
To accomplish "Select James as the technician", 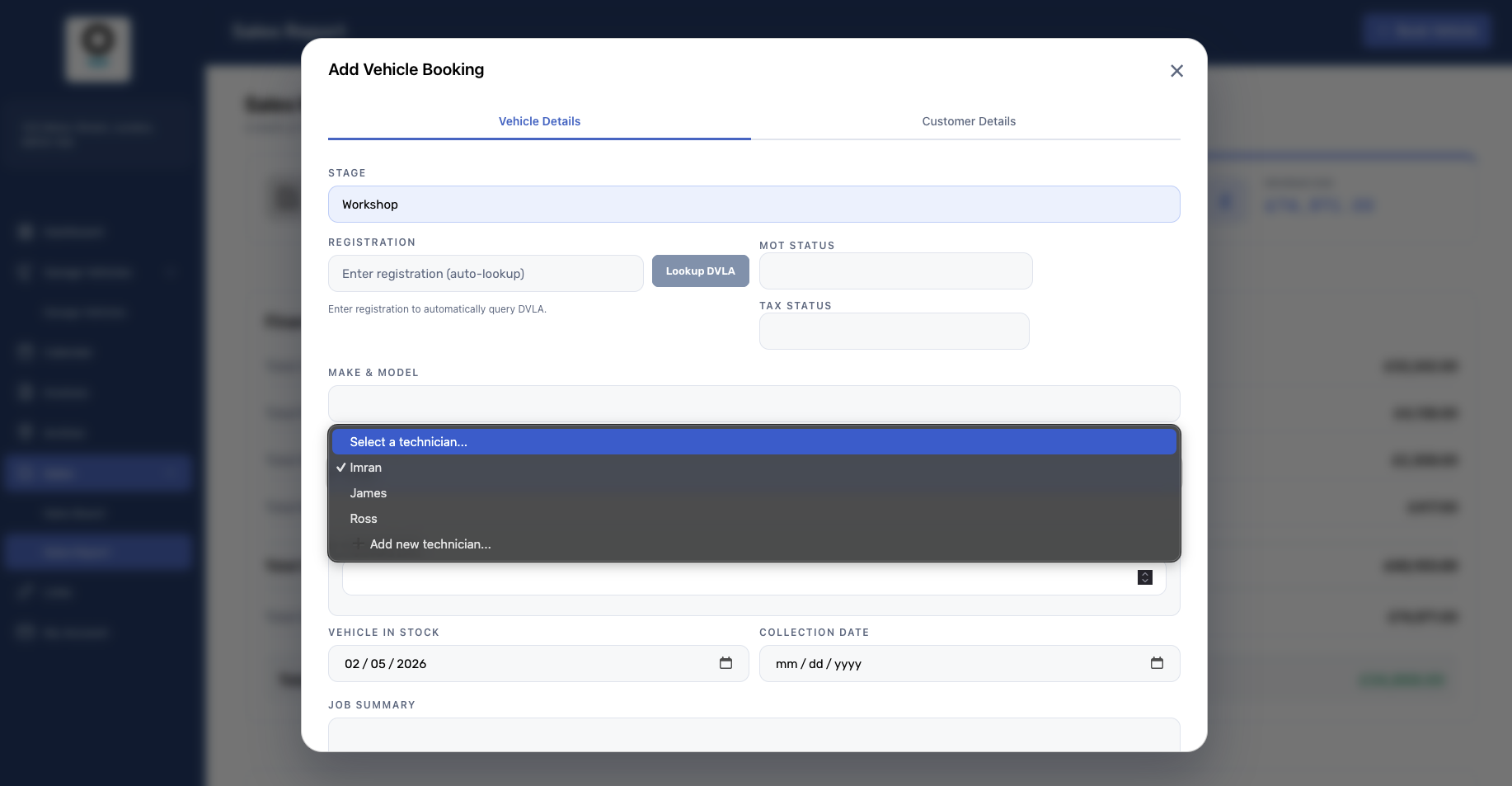I will click(x=369, y=492).
